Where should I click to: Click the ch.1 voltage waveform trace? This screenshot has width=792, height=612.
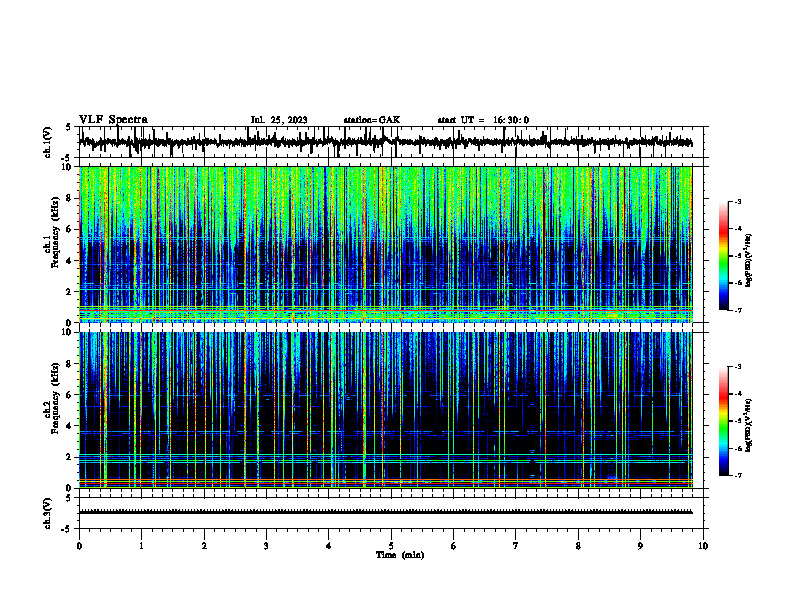(x=385, y=142)
